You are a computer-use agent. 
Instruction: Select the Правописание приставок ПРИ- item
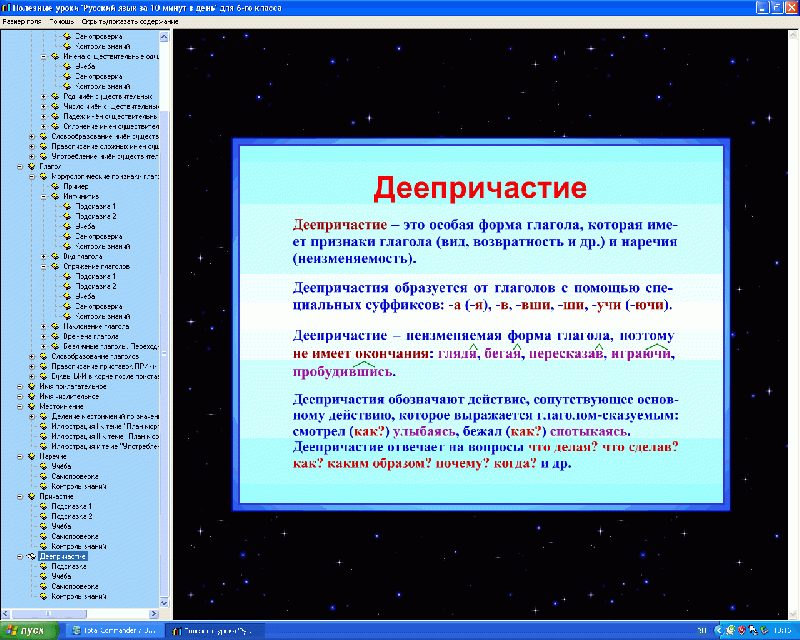(x=104, y=366)
